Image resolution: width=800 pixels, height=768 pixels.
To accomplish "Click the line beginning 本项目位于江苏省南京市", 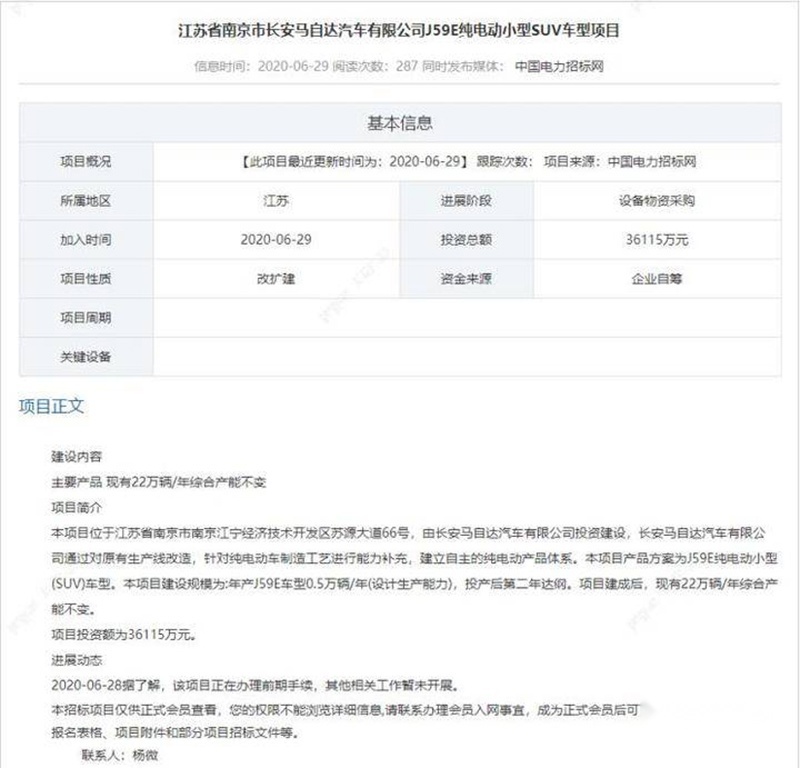I will 408,533.
